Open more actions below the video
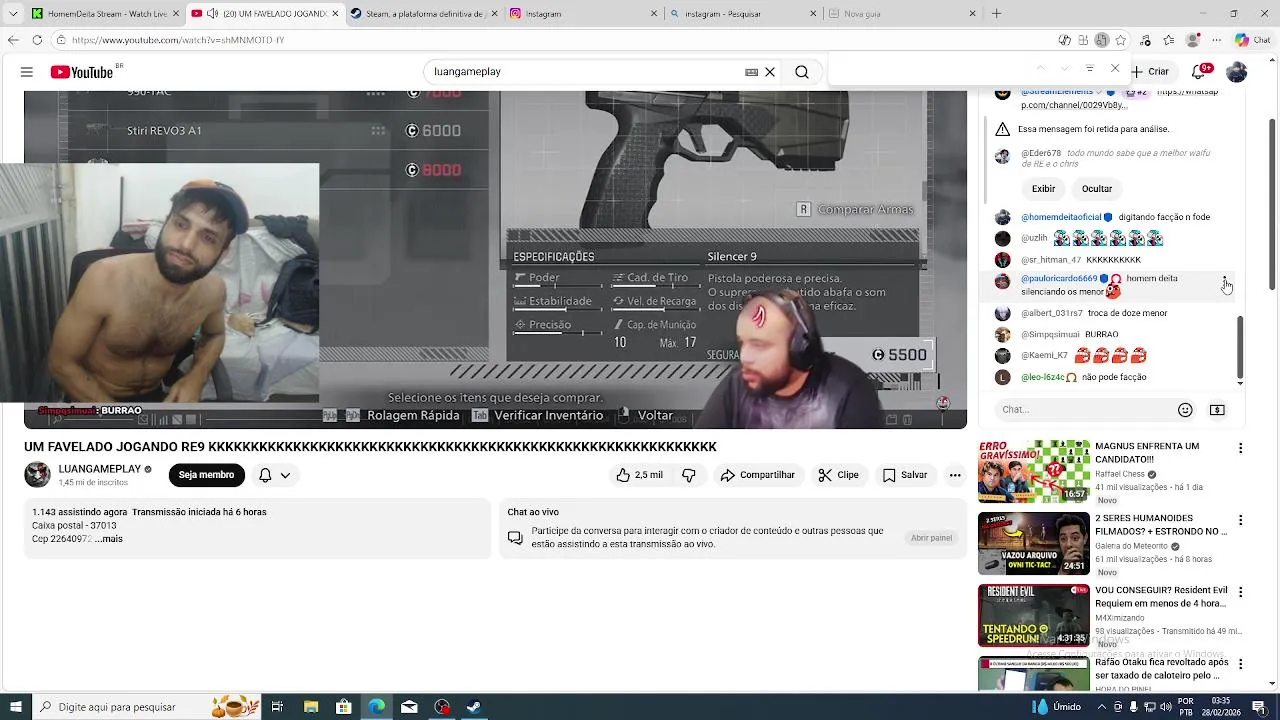Viewport: 1280px width, 720px height. (x=955, y=475)
